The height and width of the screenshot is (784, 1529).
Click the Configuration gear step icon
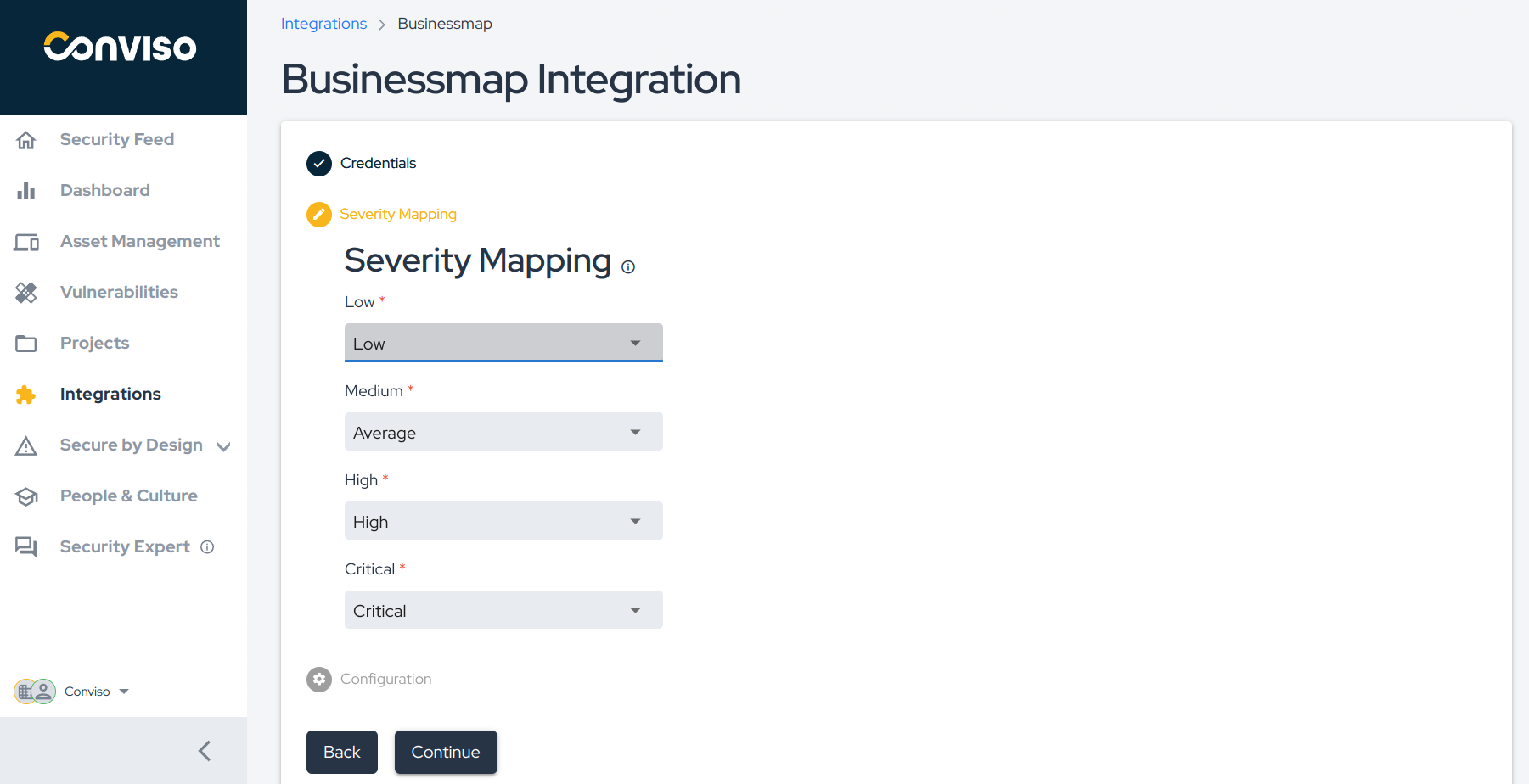click(318, 679)
